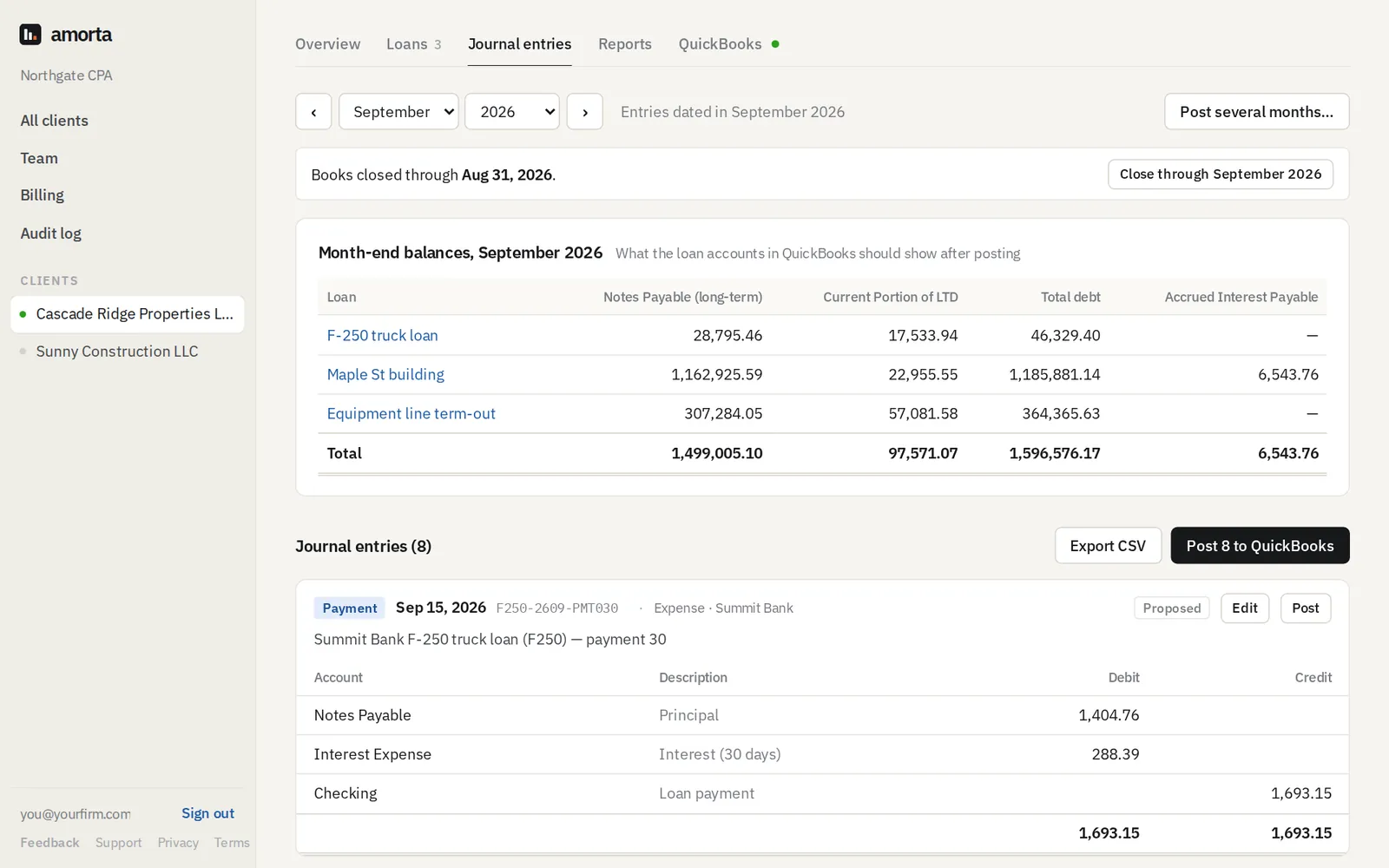The width and height of the screenshot is (1389, 868).
Task: Open the QuickBooks tab
Action: (728, 44)
